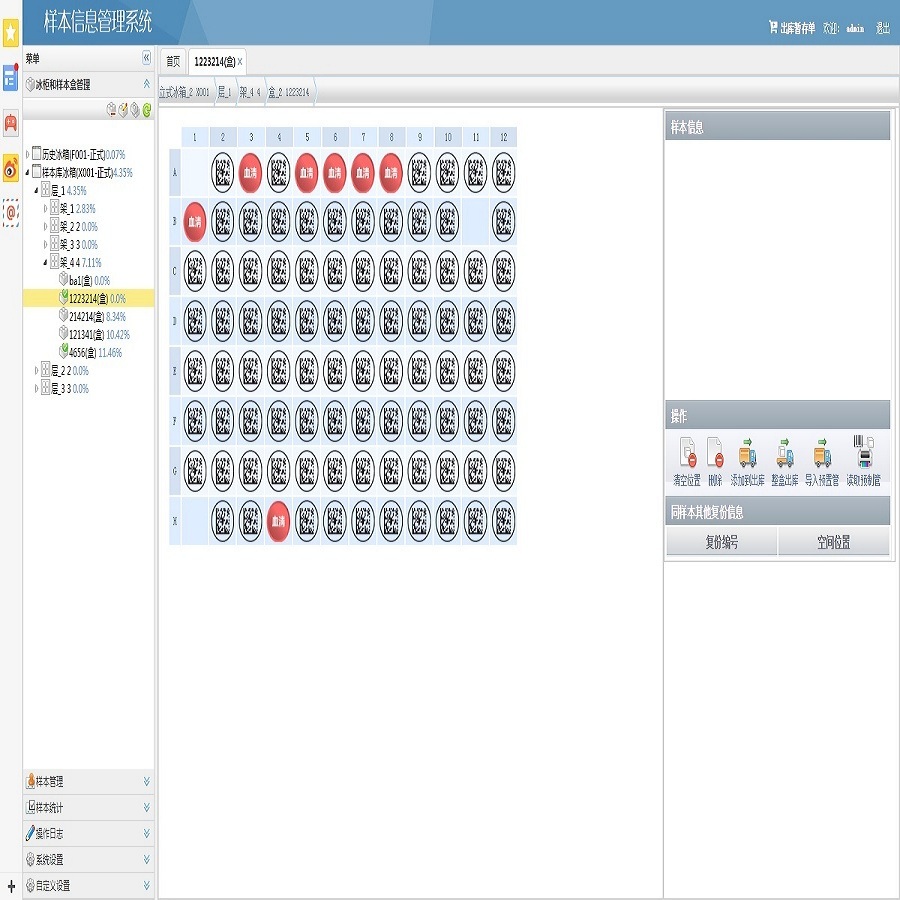Select the red 血清 sample at A3
This screenshot has width=900, height=900.
tap(250, 173)
